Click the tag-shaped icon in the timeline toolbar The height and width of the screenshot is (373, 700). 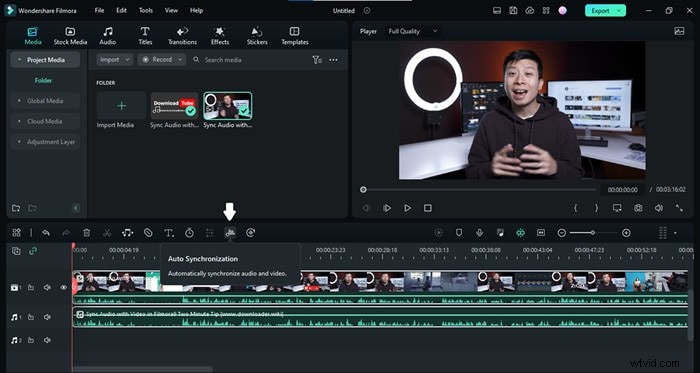point(148,232)
